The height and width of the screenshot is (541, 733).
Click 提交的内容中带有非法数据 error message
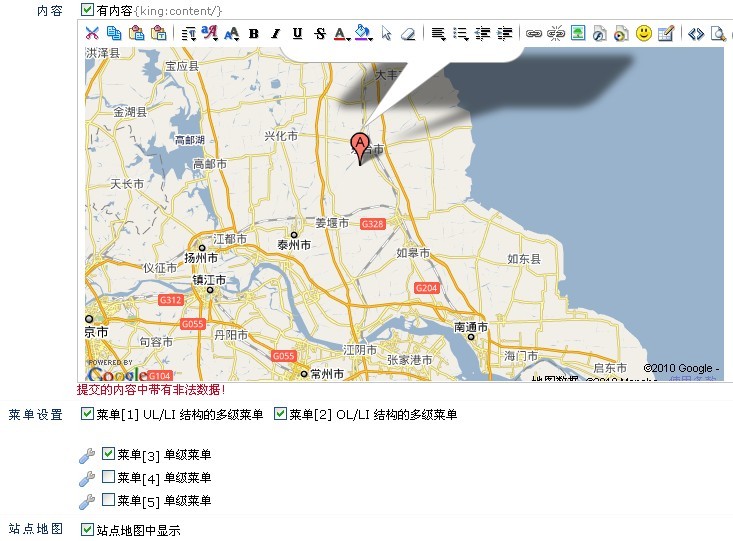click(x=151, y=390)
